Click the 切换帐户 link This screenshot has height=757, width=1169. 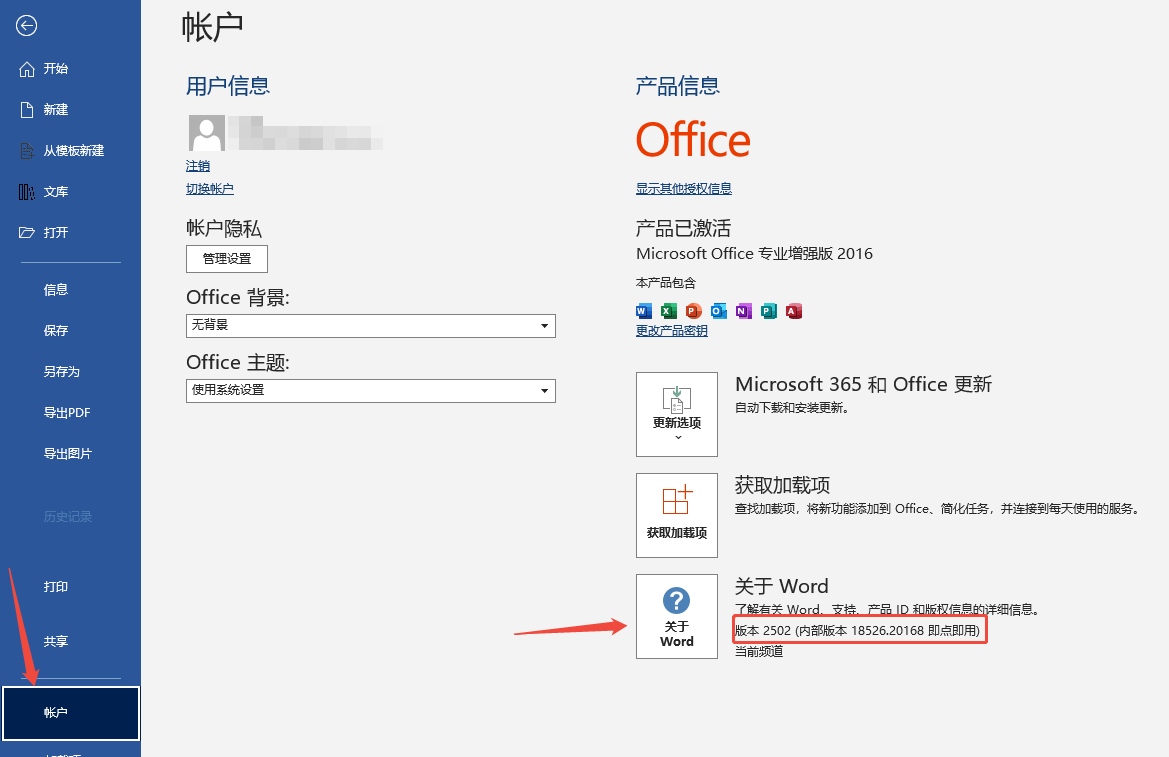[210, 189]
